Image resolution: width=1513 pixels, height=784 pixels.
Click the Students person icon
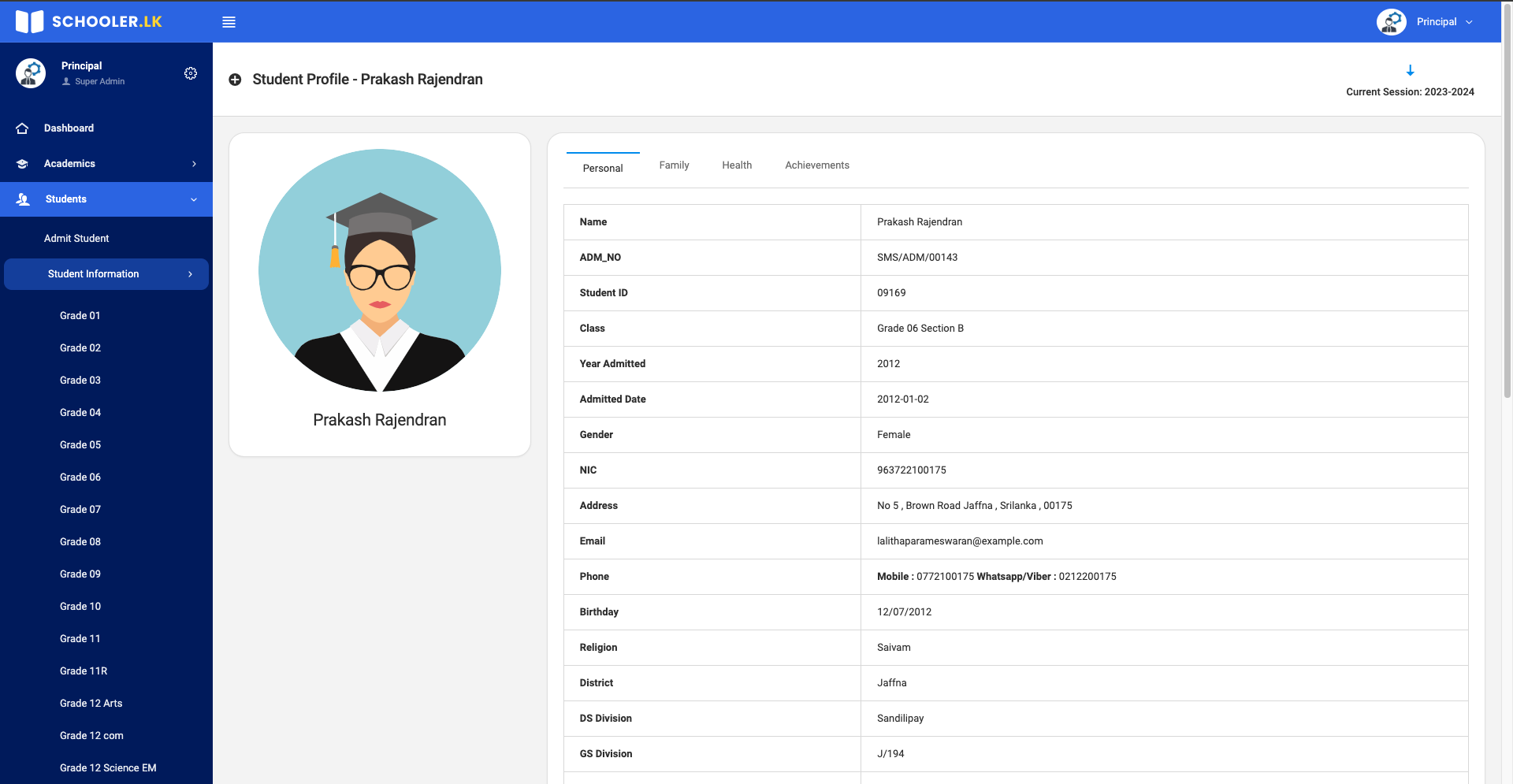[x=23, y=199]
